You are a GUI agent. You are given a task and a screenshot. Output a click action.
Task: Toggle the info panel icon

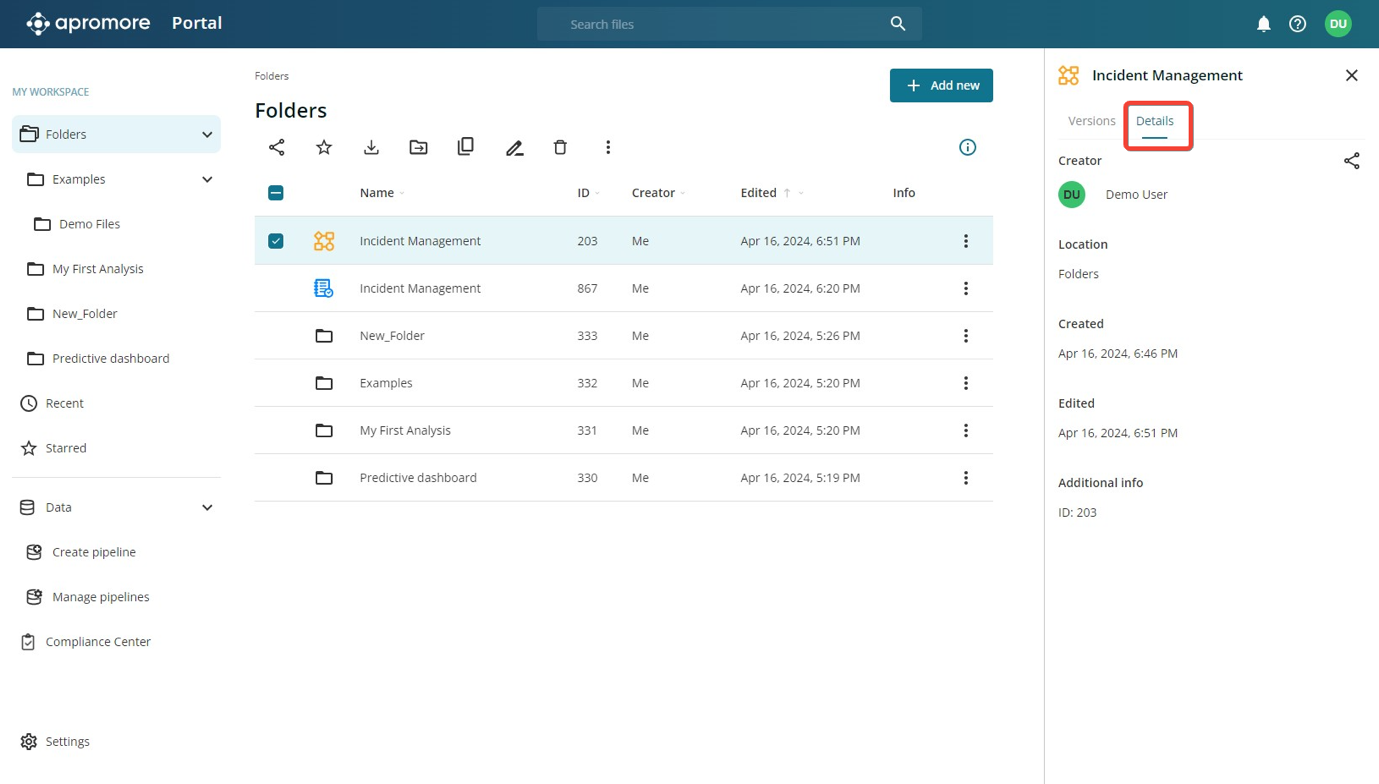(967, 147)
